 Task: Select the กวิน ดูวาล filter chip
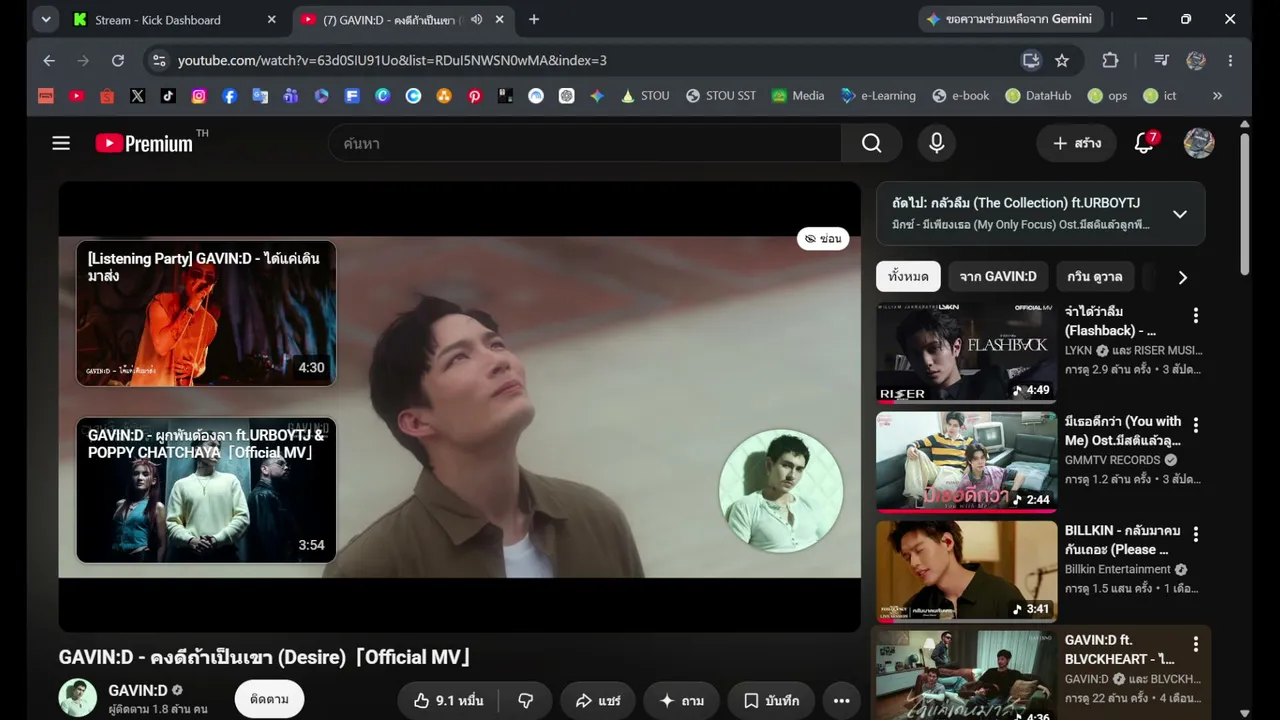click(x=1095, y=277)
